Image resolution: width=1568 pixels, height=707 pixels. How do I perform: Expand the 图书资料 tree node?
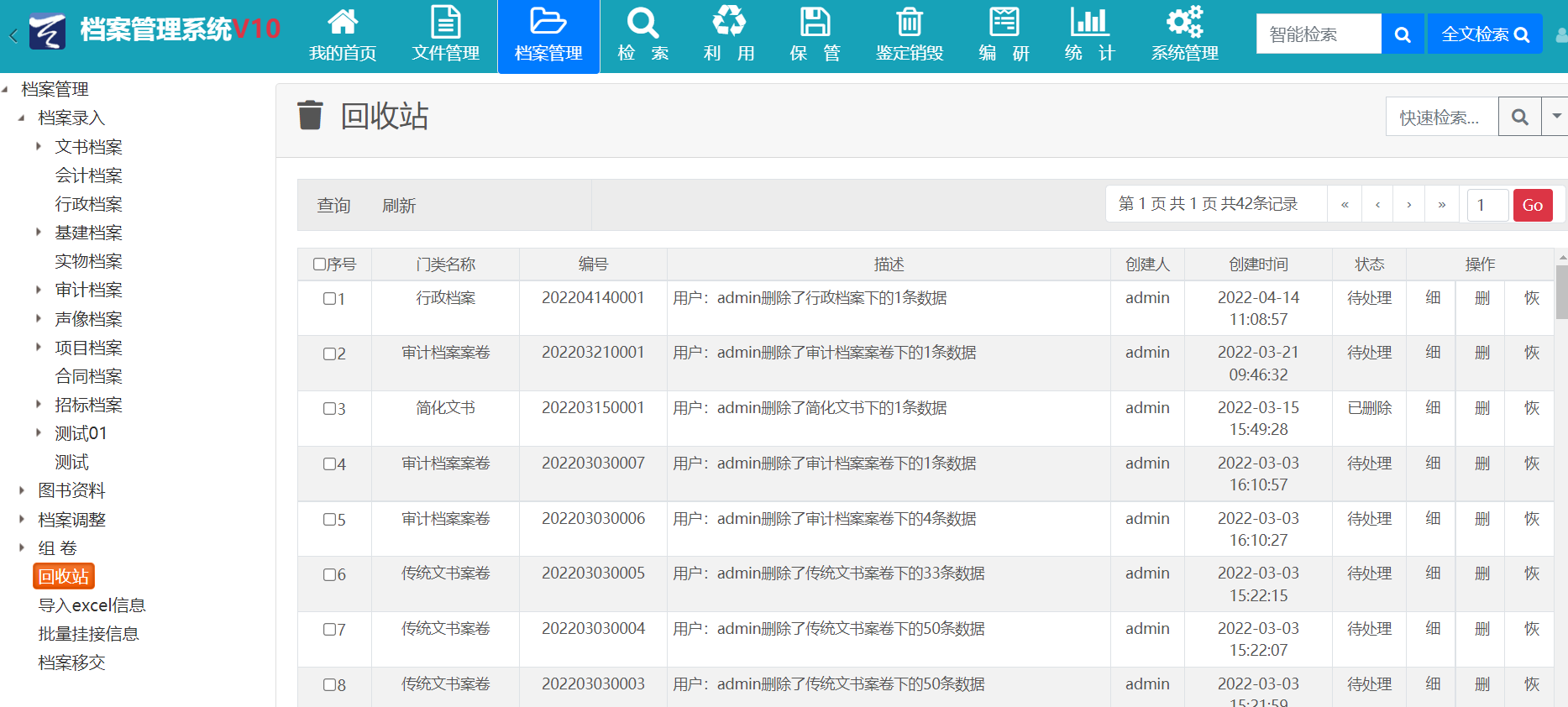coord(22,490)
